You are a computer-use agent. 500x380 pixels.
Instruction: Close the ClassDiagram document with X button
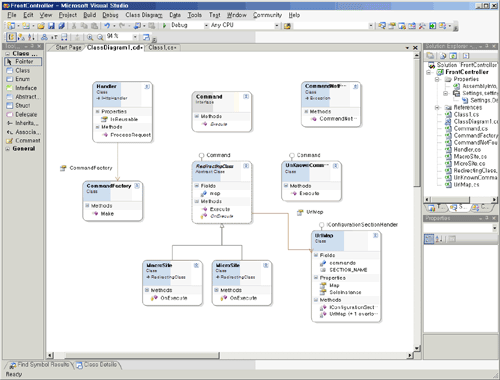click(x=415, y=48)
